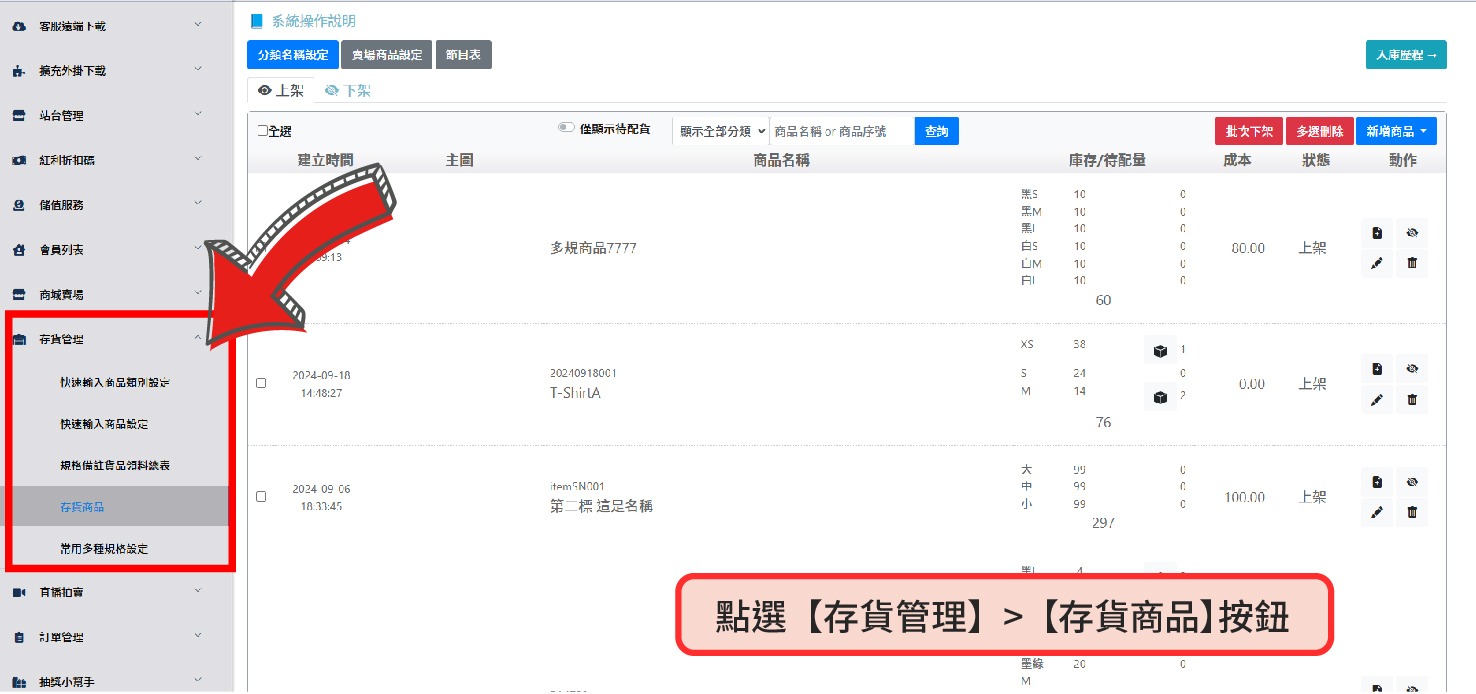Click the trash icon for 多規商品7777
Screen dimensions: 1476x694
pyautogui.click(x=1412, y=264)
